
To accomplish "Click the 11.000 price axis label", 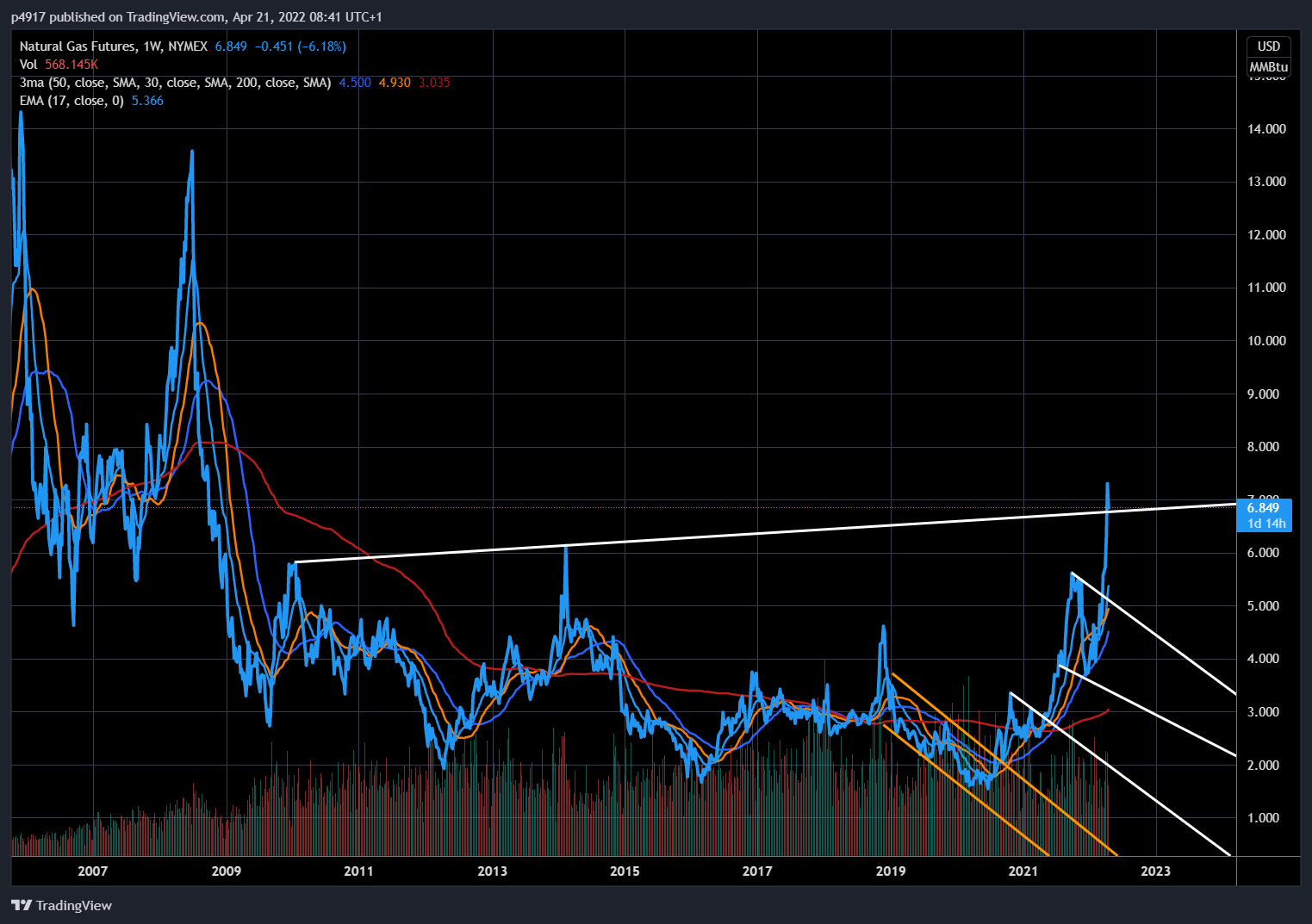I will [1266, 288].
